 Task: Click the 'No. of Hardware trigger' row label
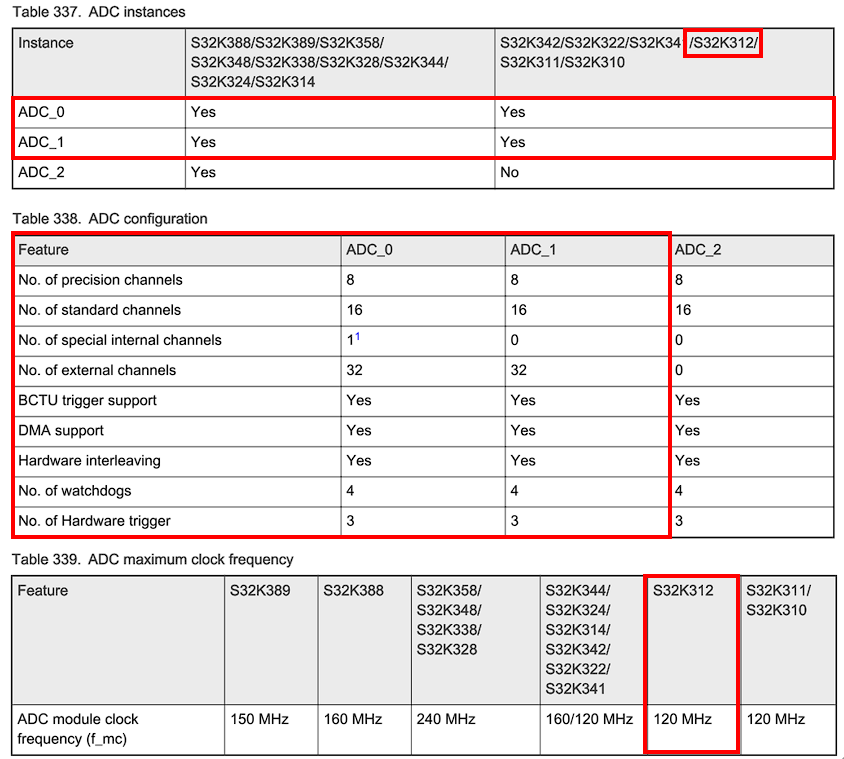click(x=95, y=521)
